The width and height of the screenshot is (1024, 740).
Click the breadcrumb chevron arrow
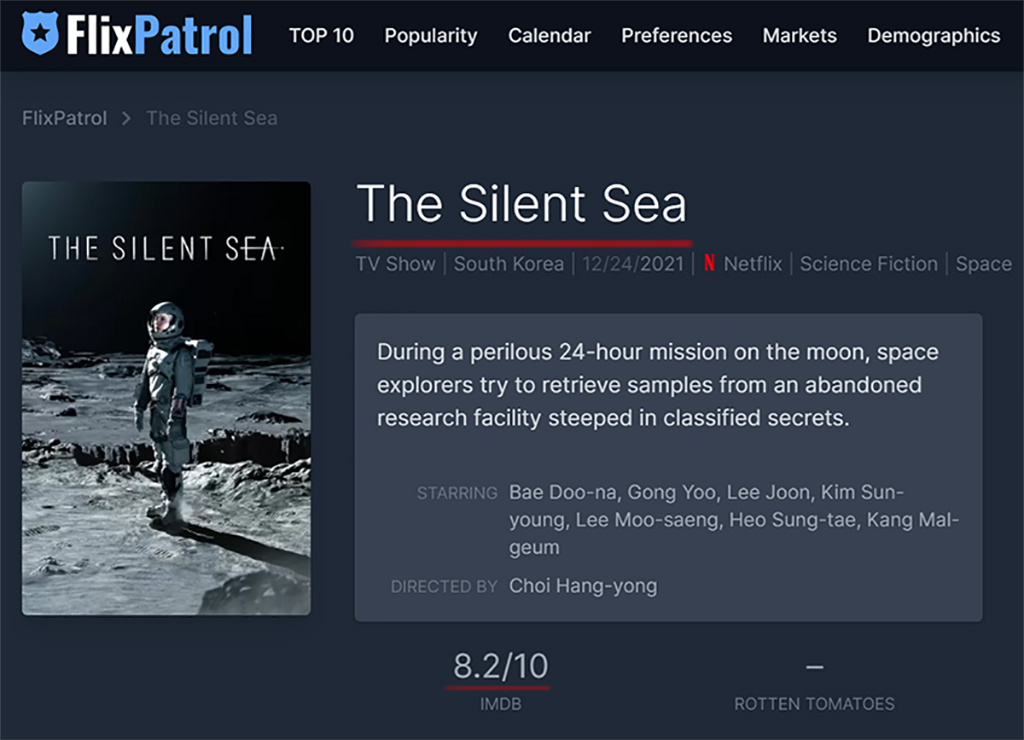126,118
